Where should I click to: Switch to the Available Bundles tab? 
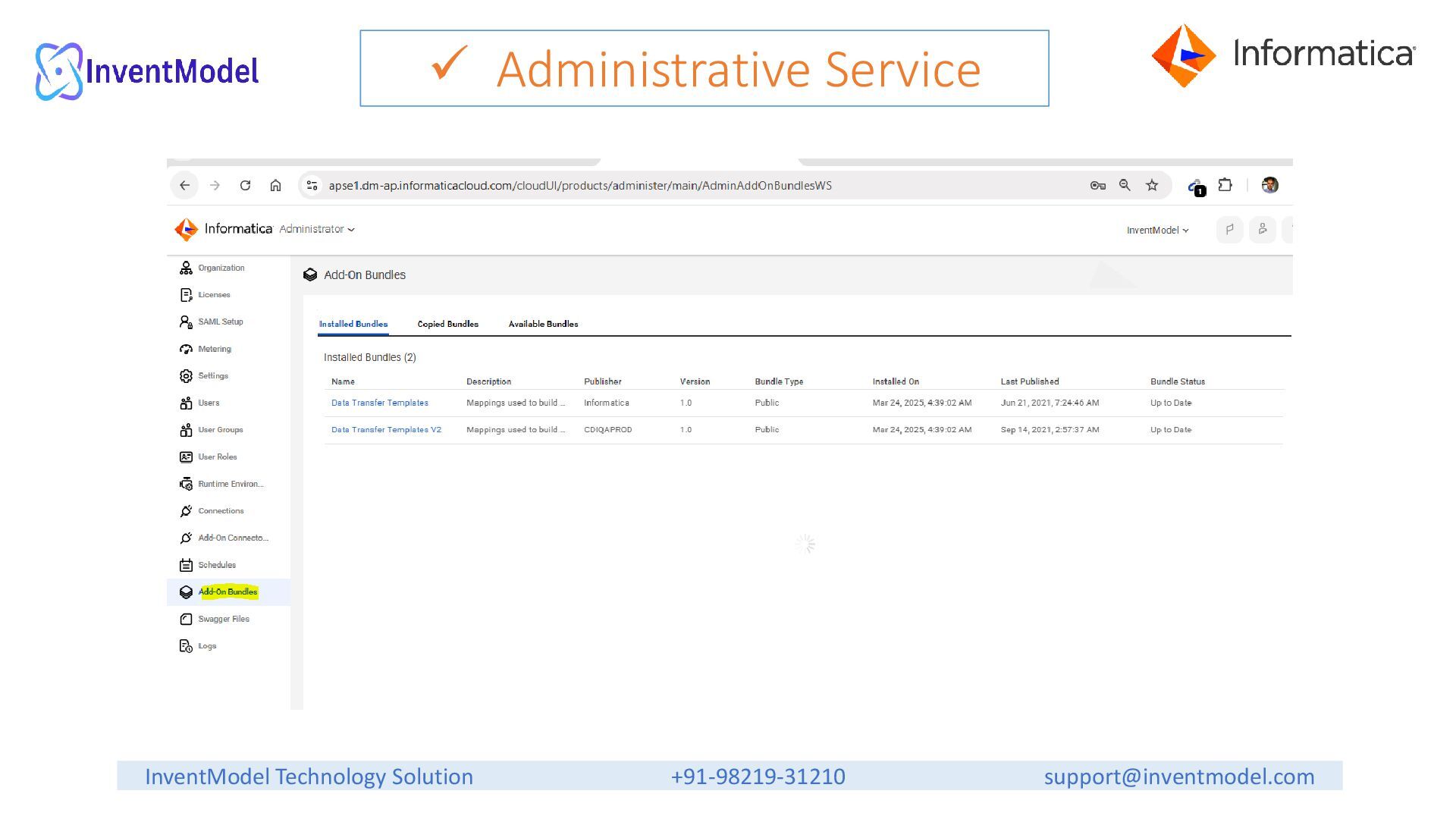(543, 324)
